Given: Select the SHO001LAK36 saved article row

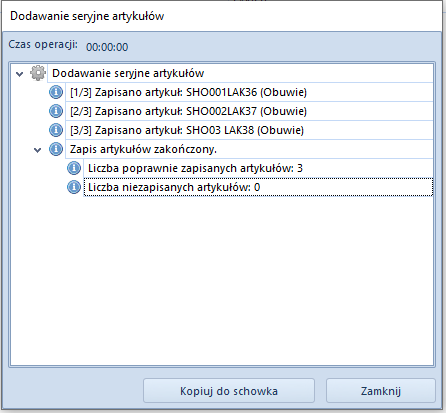Looking at the screenshot, I should coord(249,92).
